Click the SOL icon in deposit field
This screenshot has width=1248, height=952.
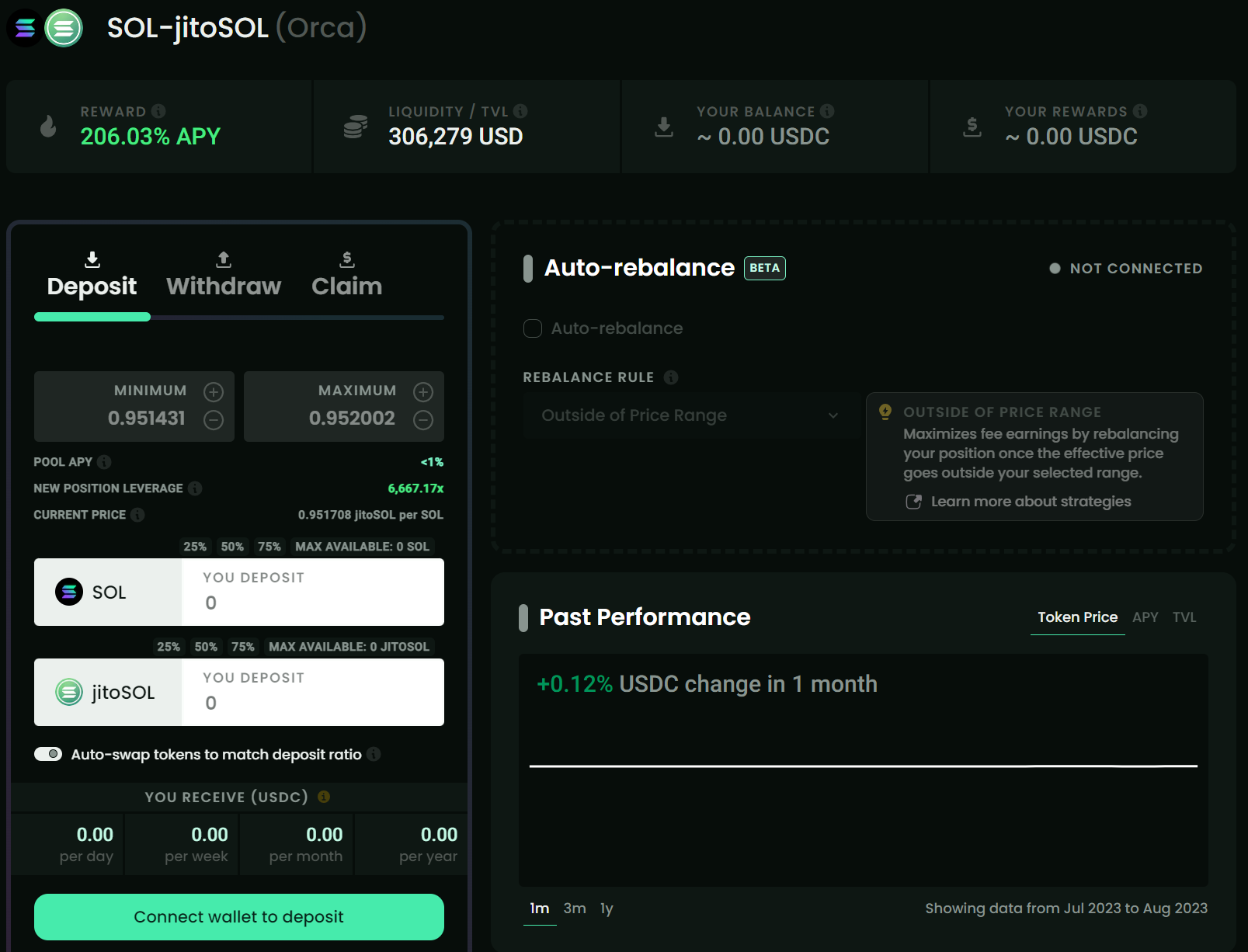[69, 592]
